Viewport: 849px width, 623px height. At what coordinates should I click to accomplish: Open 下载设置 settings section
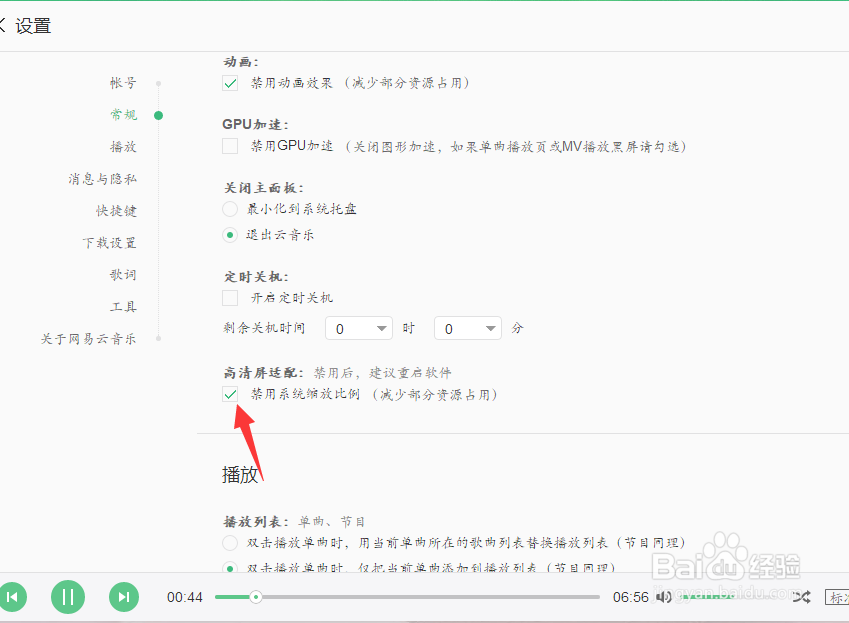109,242
